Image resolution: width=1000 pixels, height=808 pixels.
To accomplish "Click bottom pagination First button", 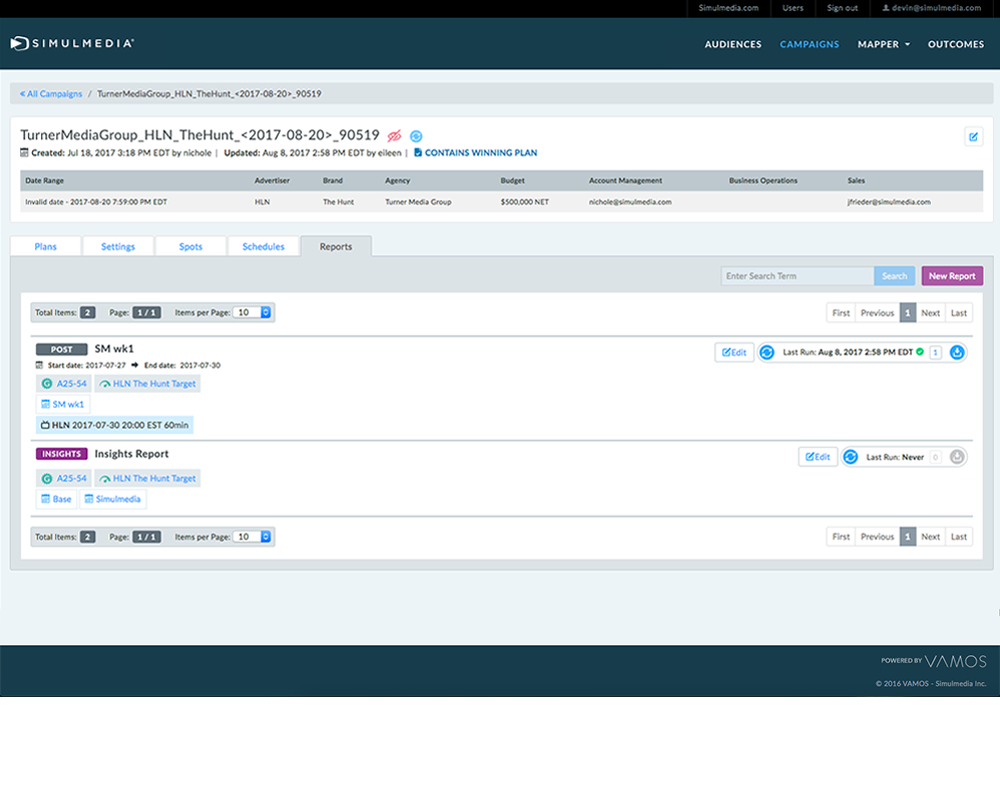I will 841,536.
